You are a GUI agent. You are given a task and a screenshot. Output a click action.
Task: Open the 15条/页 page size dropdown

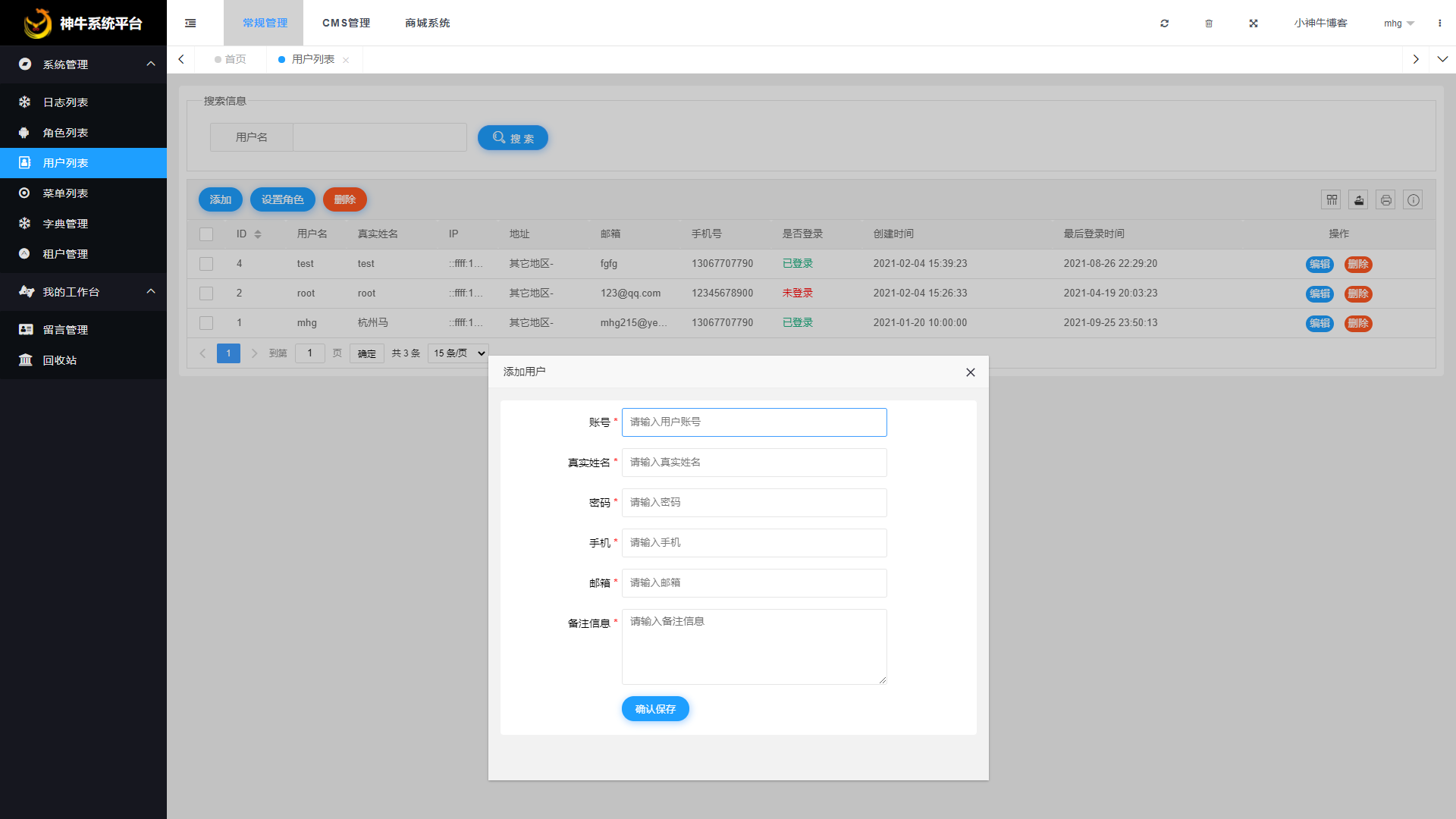point(457,353)
